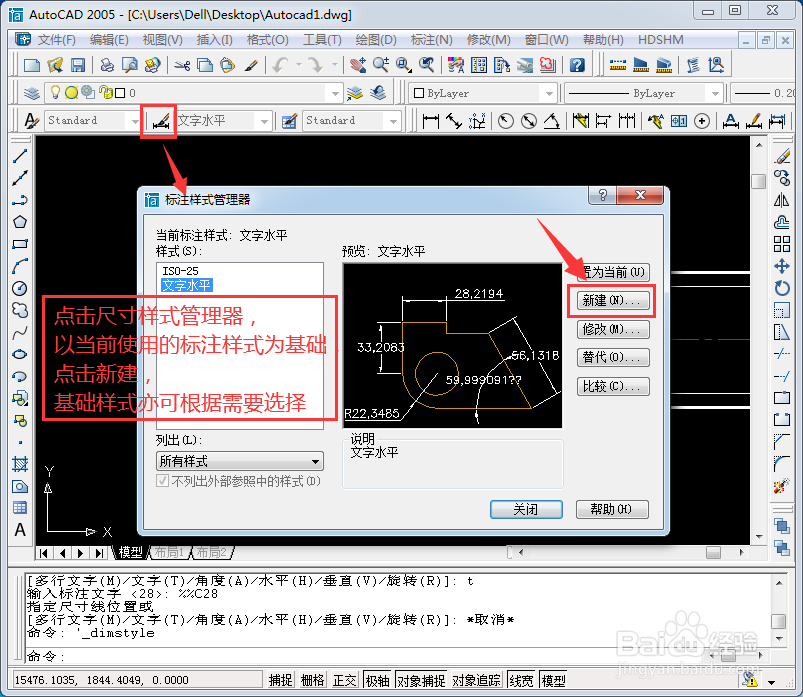The width and height of the screenshot is (803, 697).
Task: Click the 替代(O)... button
Action: 612,357
